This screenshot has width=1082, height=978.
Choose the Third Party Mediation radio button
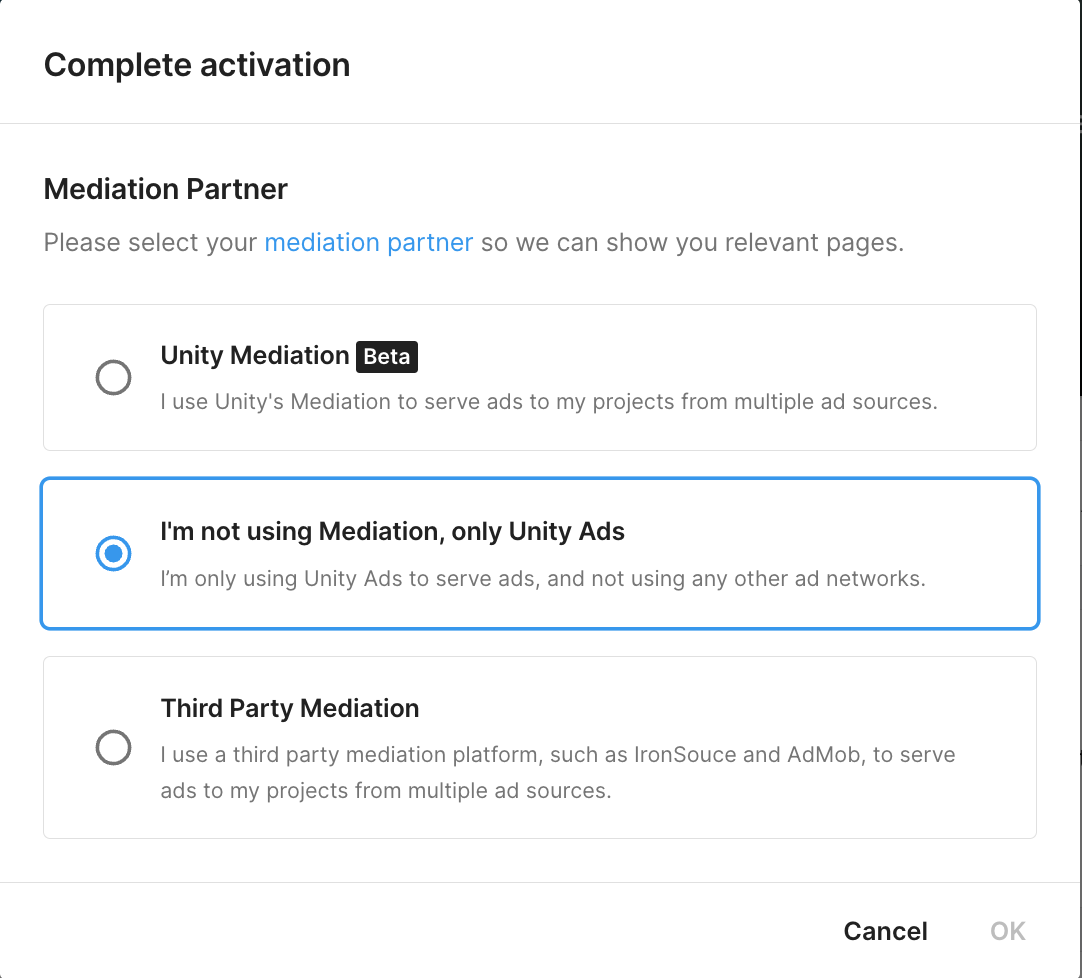(113, 747)
